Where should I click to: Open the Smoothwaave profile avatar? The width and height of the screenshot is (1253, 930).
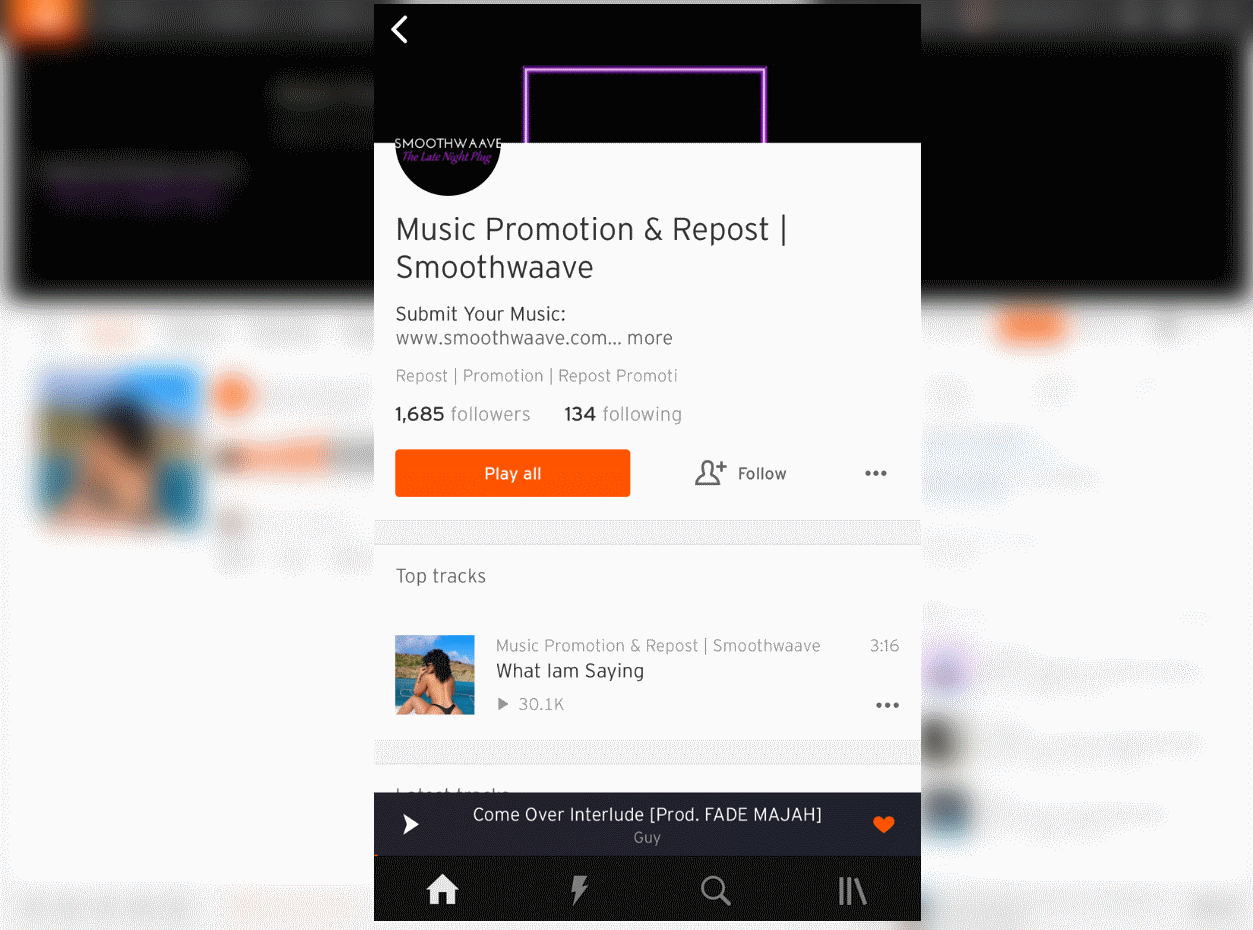click(448, 165)
